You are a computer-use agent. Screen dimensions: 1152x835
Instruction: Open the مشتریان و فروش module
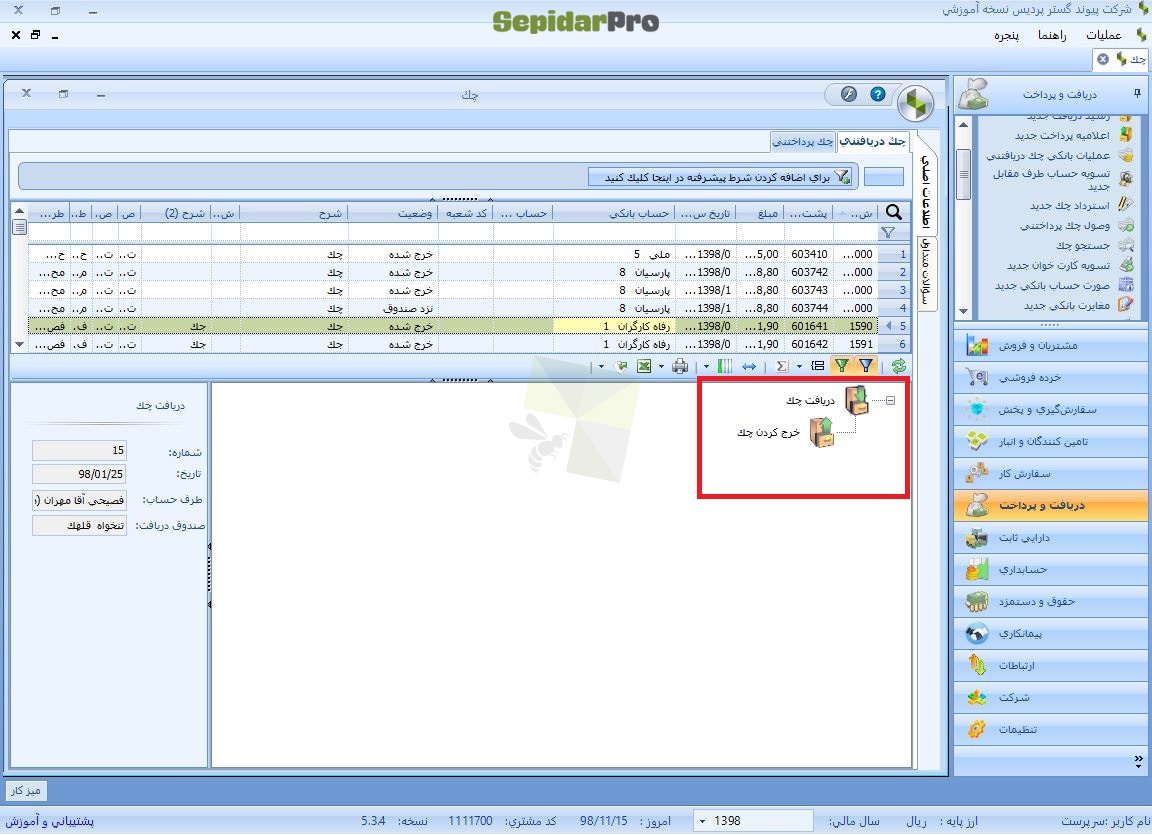point(1051,345)
